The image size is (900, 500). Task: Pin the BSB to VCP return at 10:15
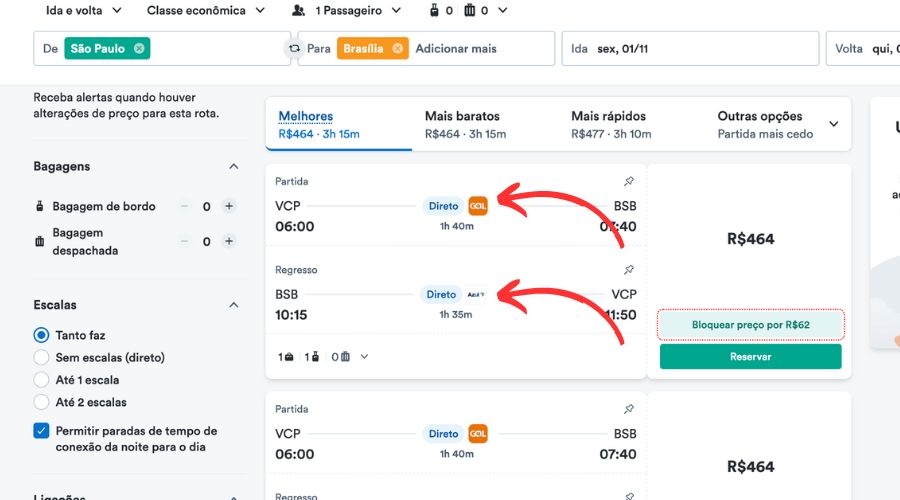[629, 270]
